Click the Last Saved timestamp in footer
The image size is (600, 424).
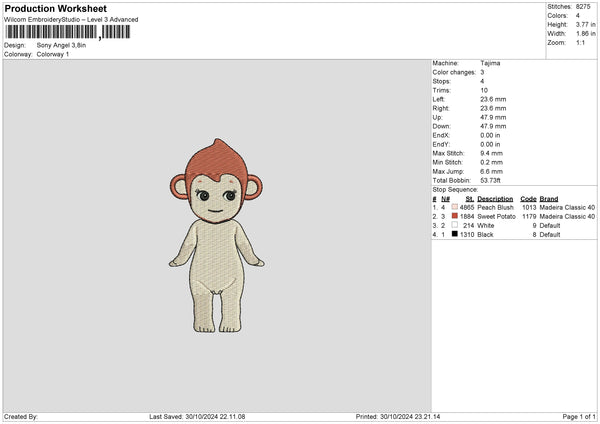(x=197, y=416)
